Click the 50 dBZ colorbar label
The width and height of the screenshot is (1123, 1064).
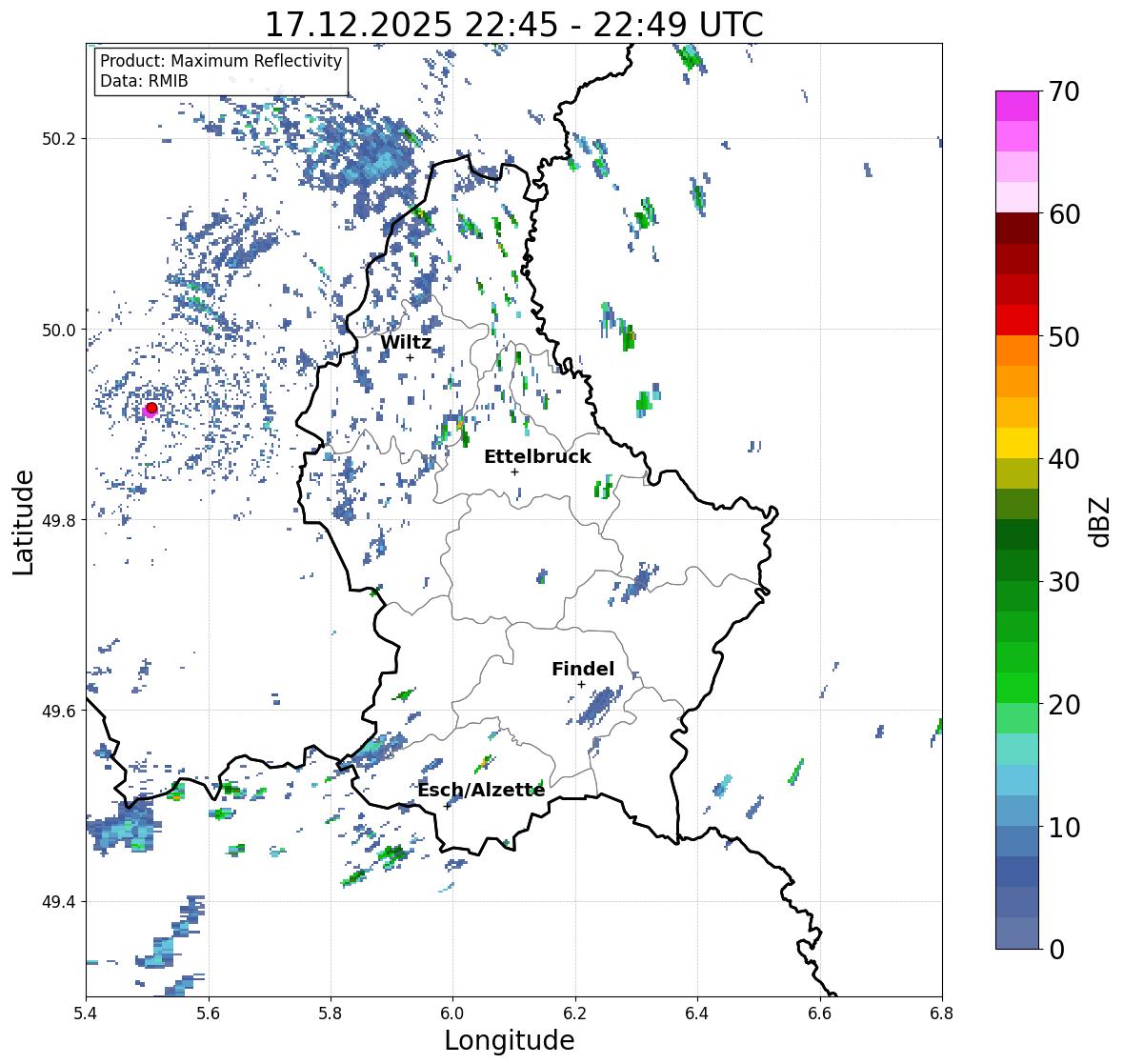pos(1064,336)
